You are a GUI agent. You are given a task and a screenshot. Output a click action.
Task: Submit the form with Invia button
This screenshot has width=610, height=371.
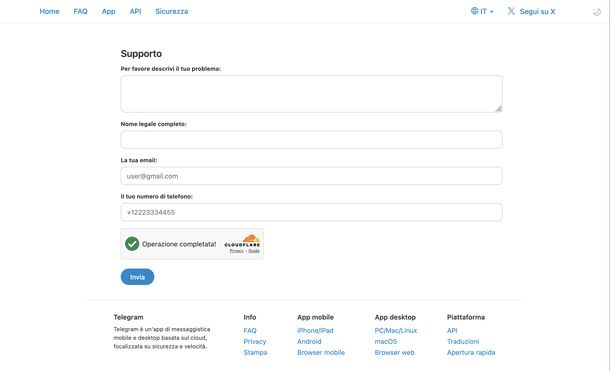click(x=137, y=277)
